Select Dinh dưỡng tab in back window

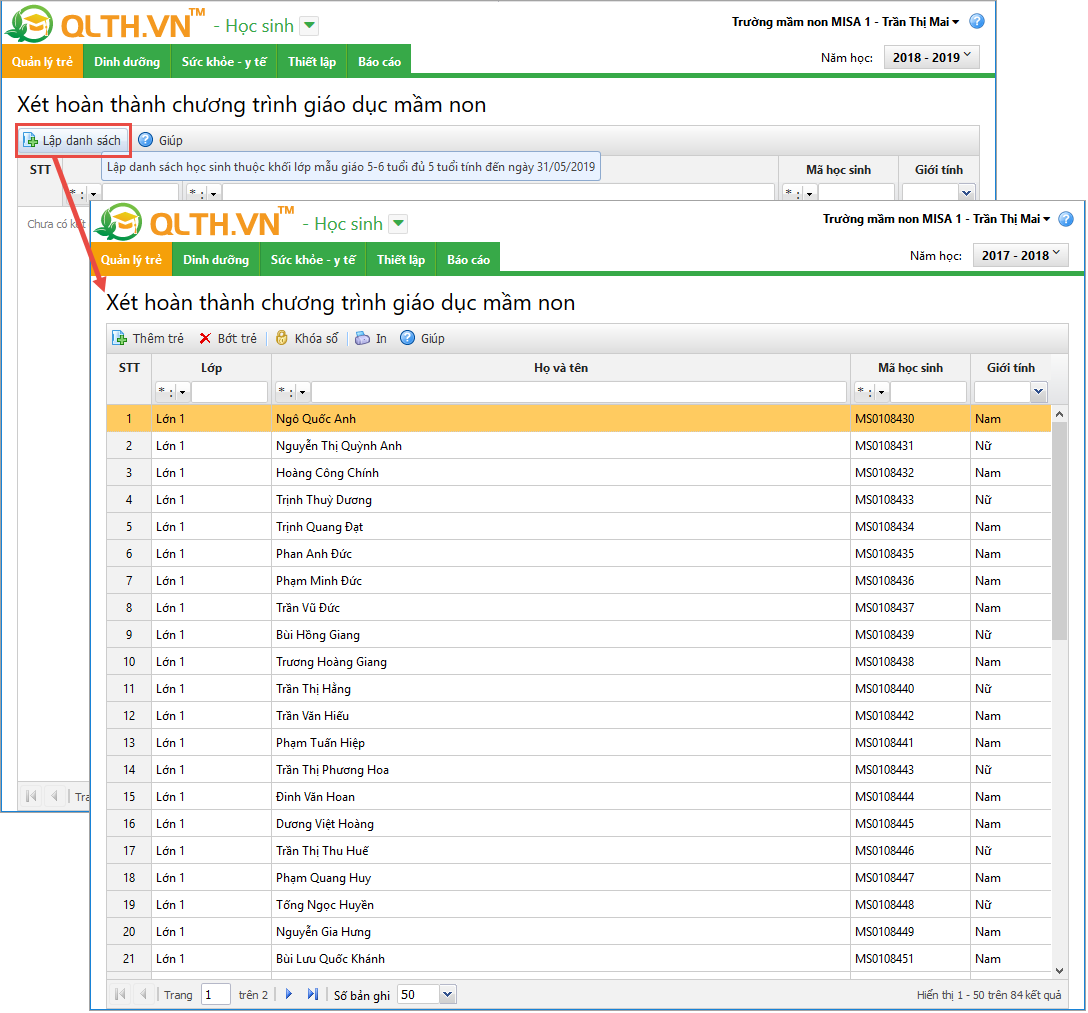(x=127, y=62)
